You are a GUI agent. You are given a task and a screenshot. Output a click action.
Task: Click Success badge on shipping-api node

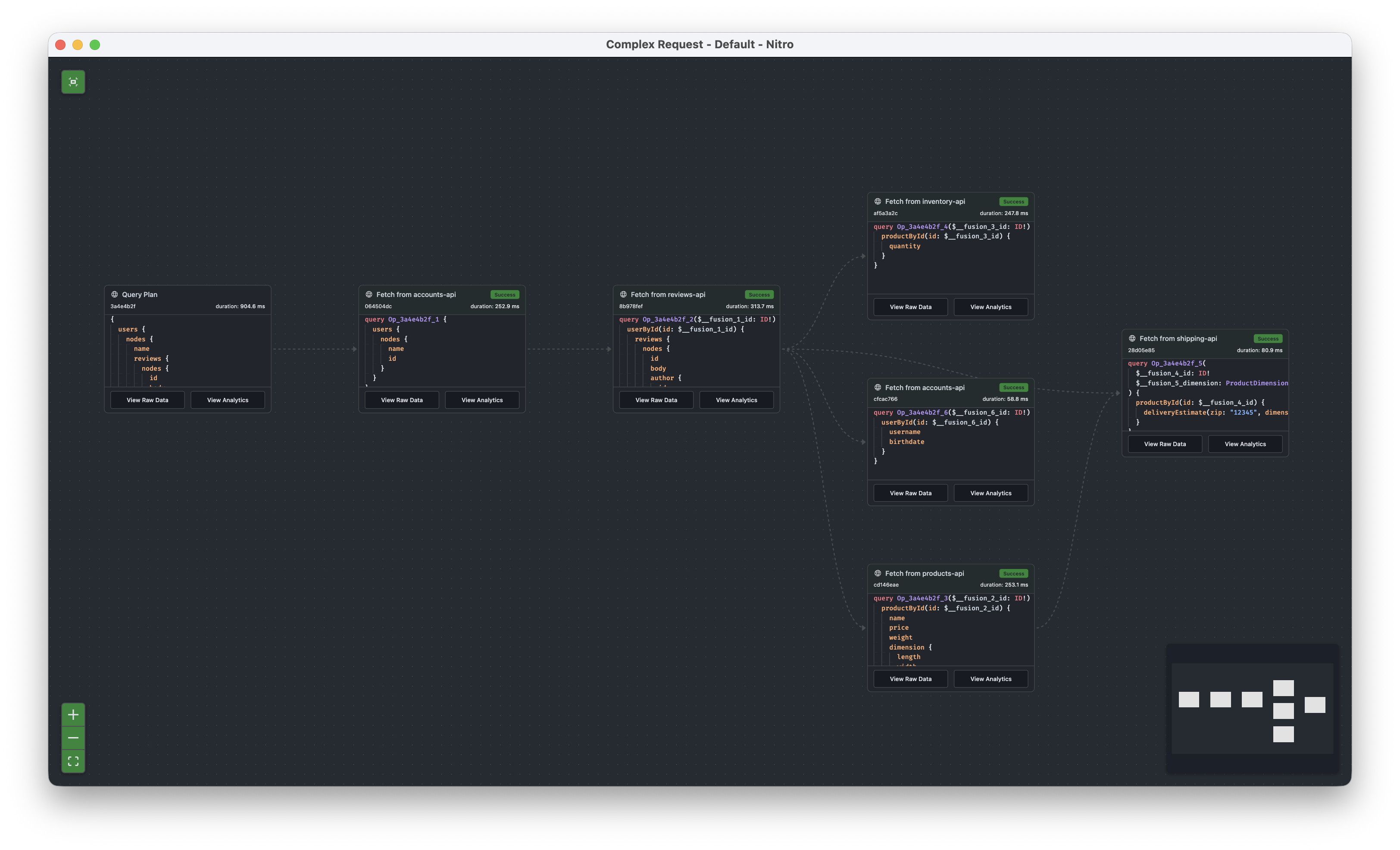click(x=1268, y=339)
